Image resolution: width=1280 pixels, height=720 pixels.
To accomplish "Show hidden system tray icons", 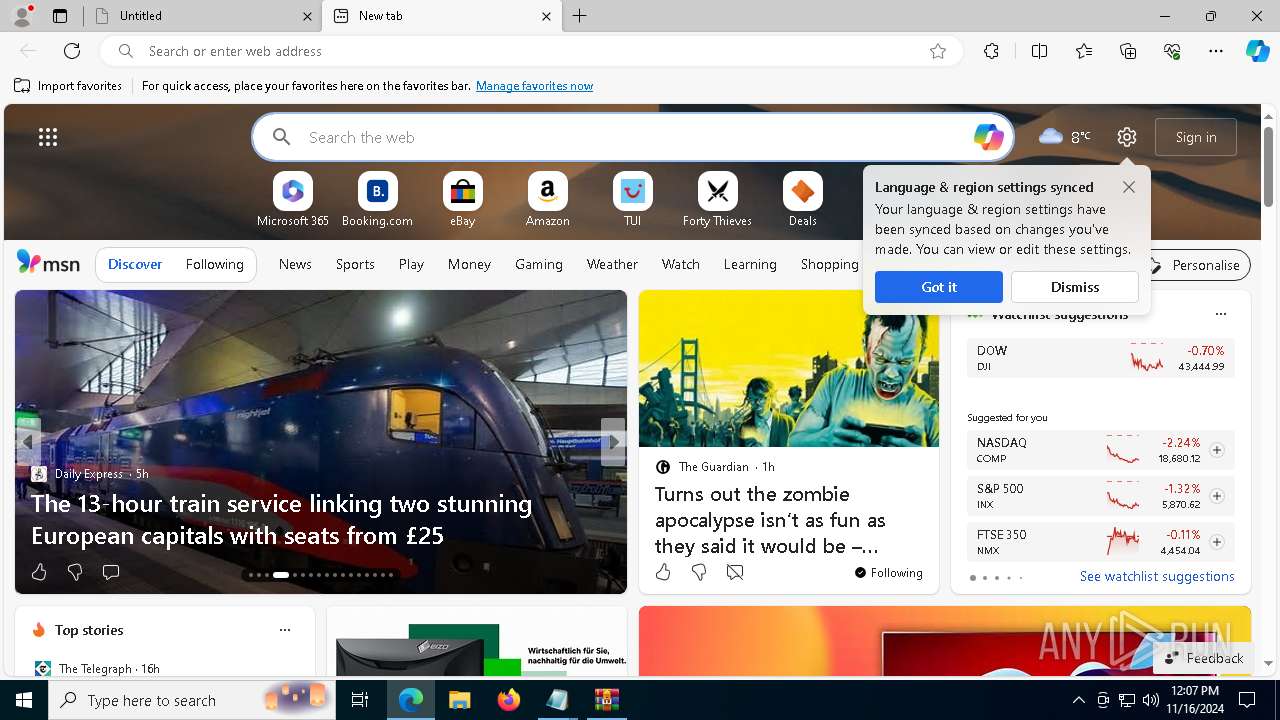I will tap(1078, 700).
